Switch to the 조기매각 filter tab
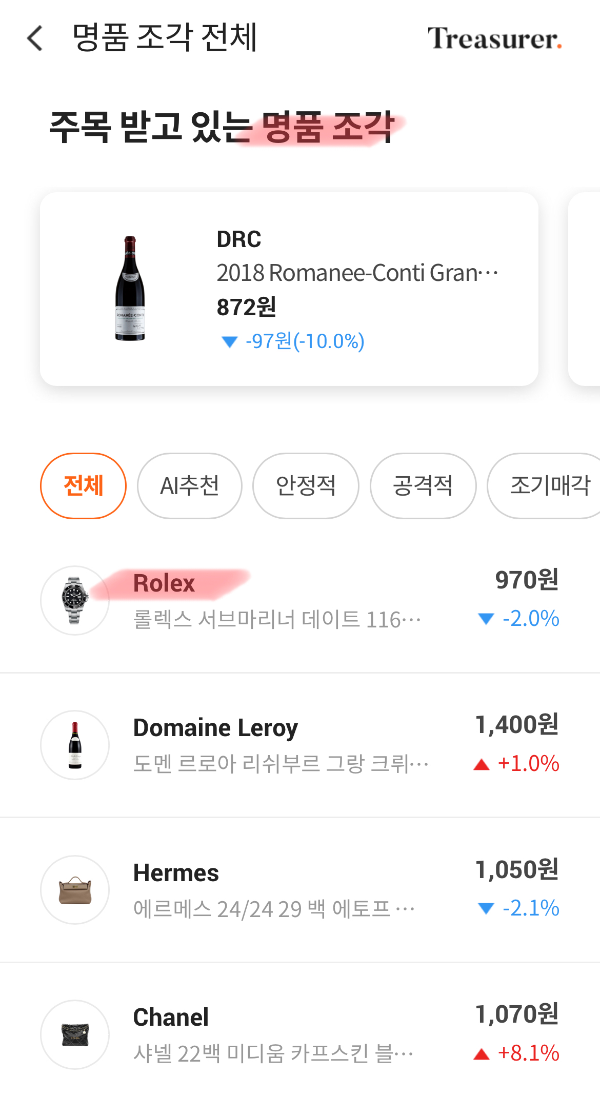Image resolution: width=600 pixels, height=1098 pixels. point(545,486)
